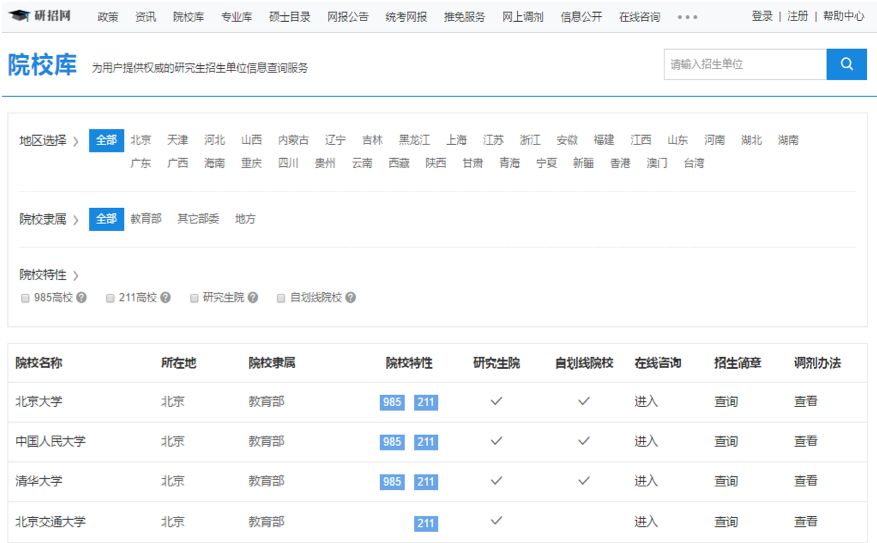Click the 请输入招生单位 search field
Viewport: 877px width, 543px height.
(744, 64)
